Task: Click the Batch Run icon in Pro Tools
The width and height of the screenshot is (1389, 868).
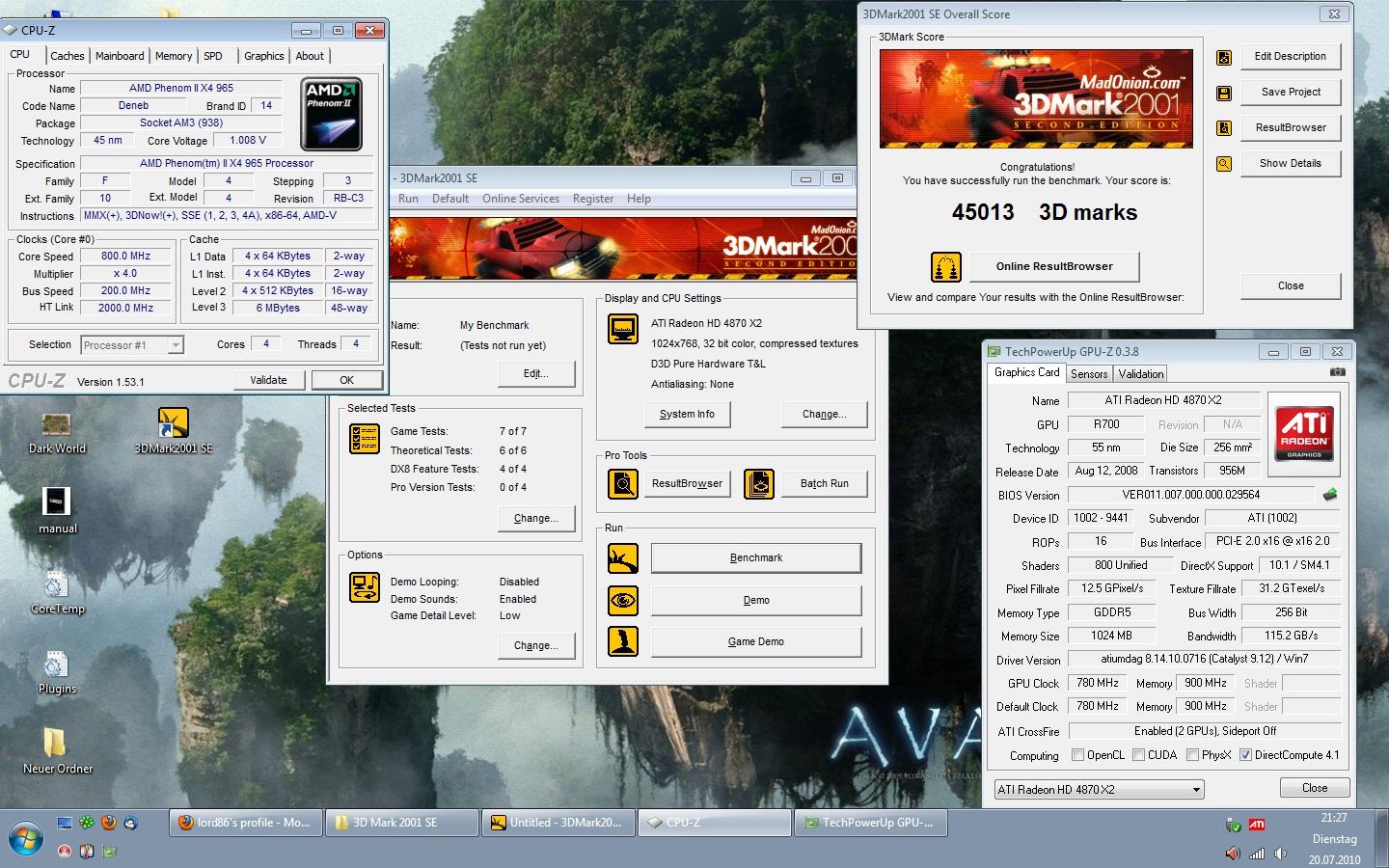Action: point(759,483)
